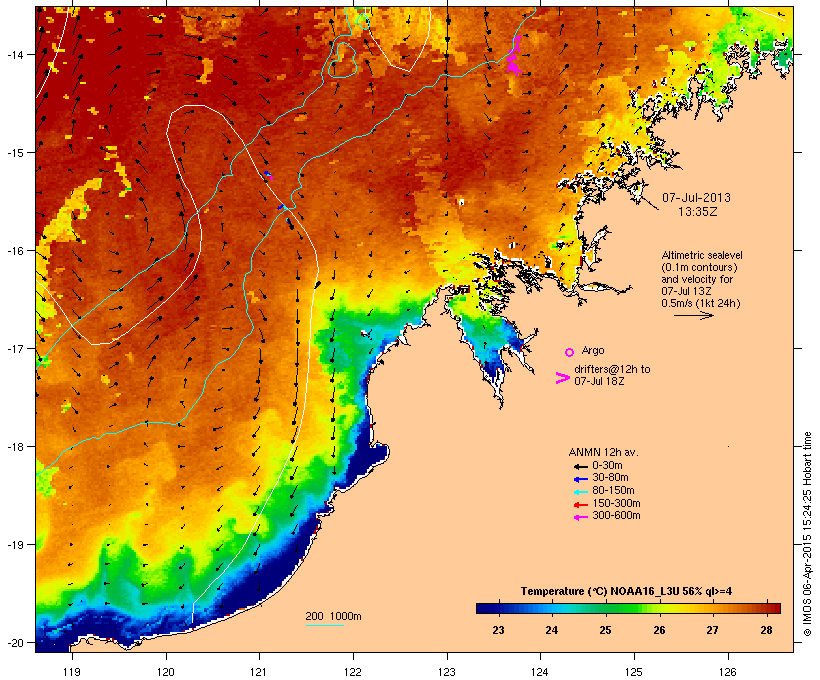The image size is (820, 680).
Task: Click the date text 07-Jul-2013
Action: pyautogui.click(x=696, y=198)
